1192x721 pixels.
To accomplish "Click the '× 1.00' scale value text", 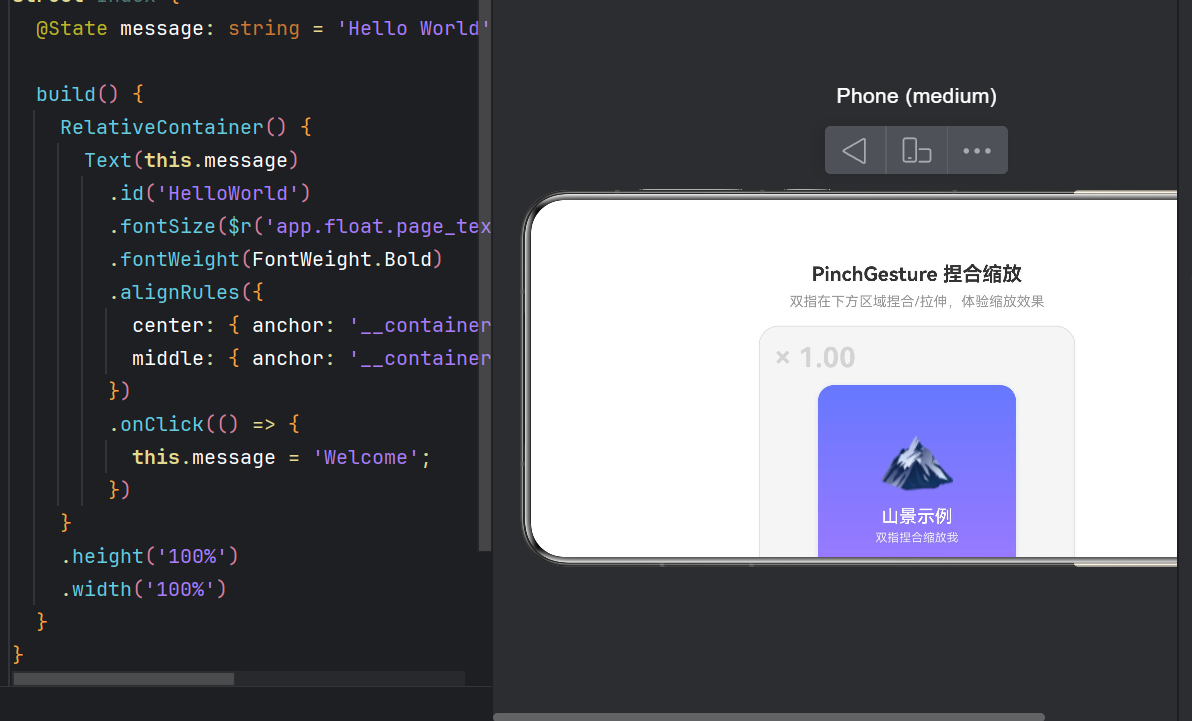I will [815, 357].
